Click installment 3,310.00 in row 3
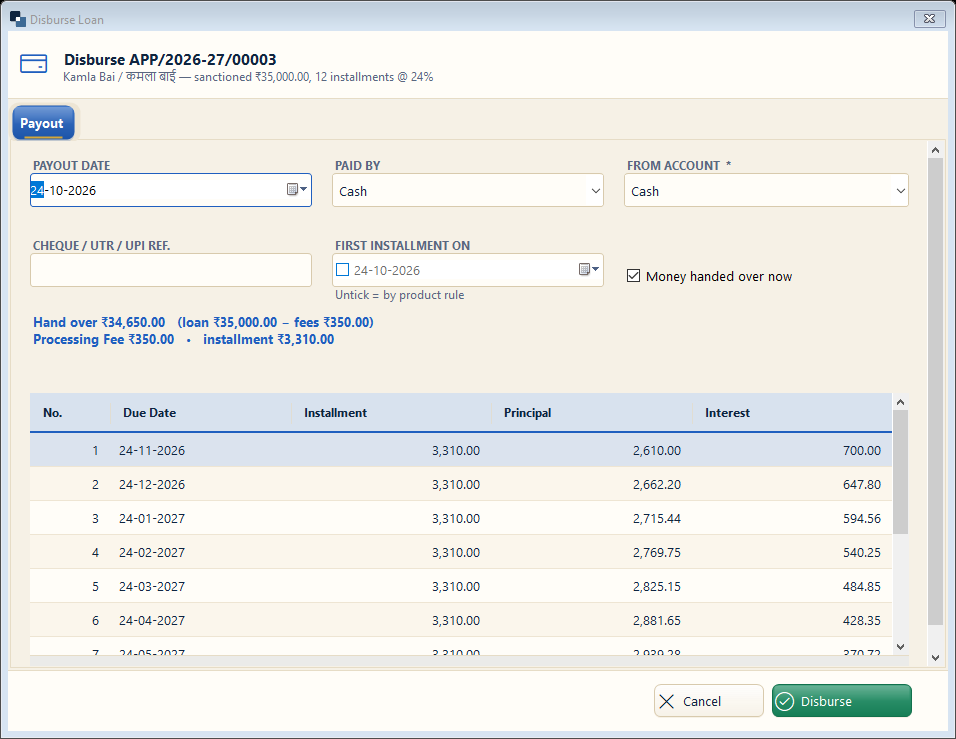Image resolution: width=956 pixels, height=739 pixels. (455, 519)
